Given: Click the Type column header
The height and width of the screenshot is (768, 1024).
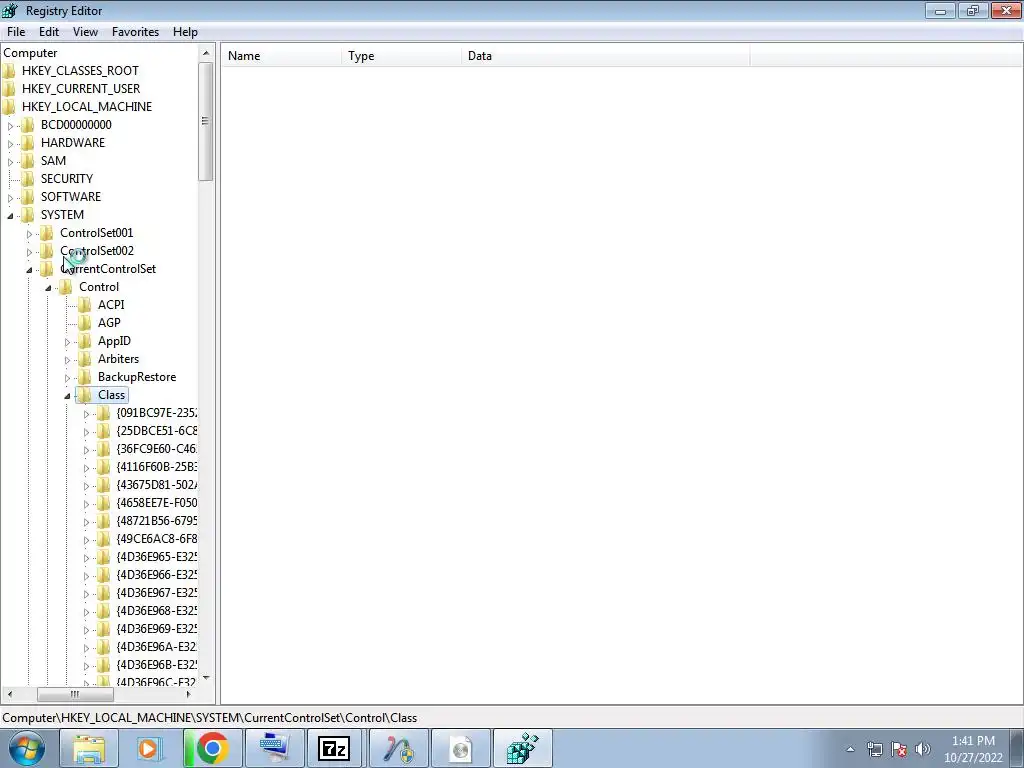Looking at the screenshot, I should coord(402,56).
